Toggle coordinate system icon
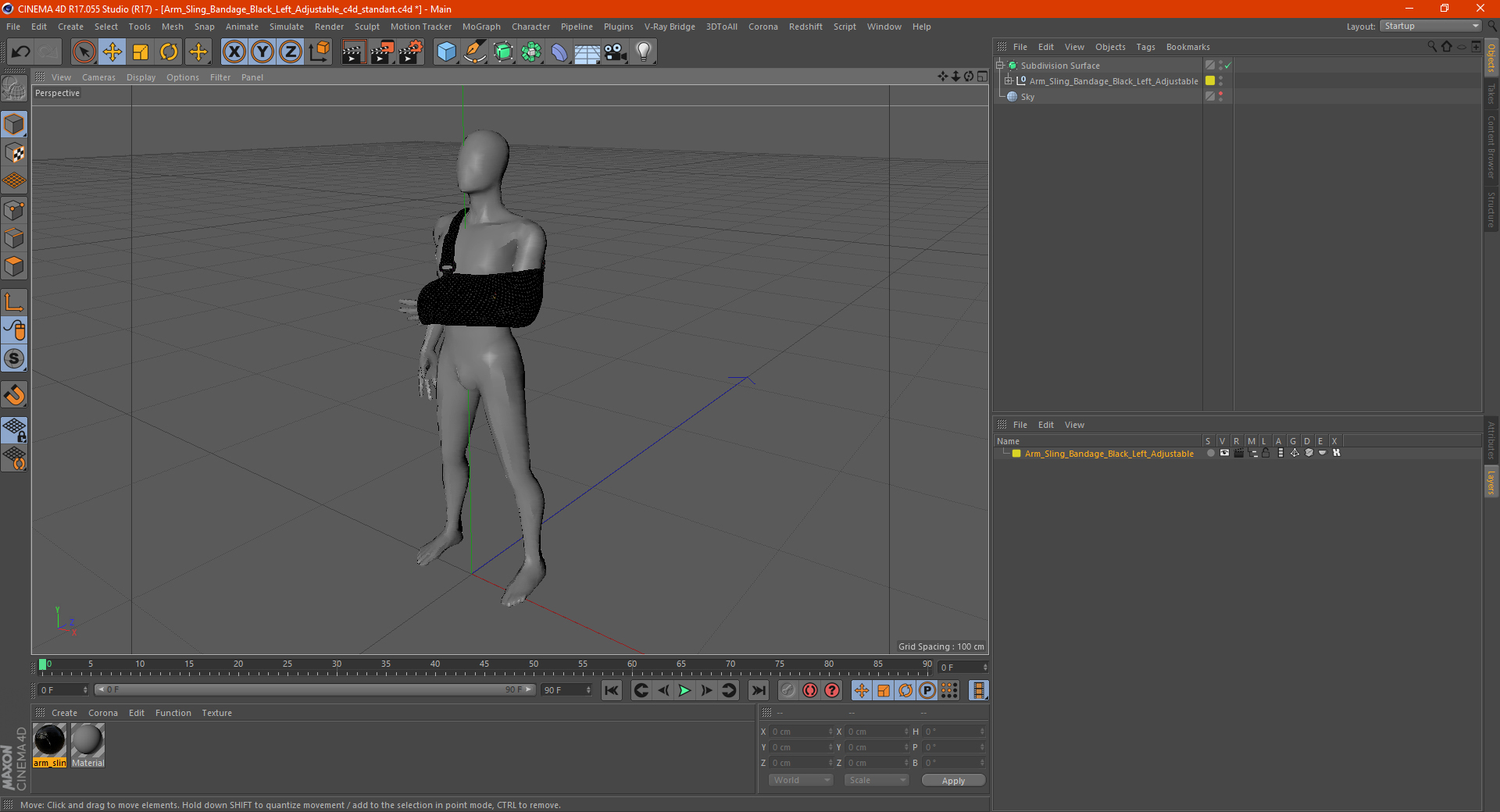Screen dimensions: 1500x812 319,52
